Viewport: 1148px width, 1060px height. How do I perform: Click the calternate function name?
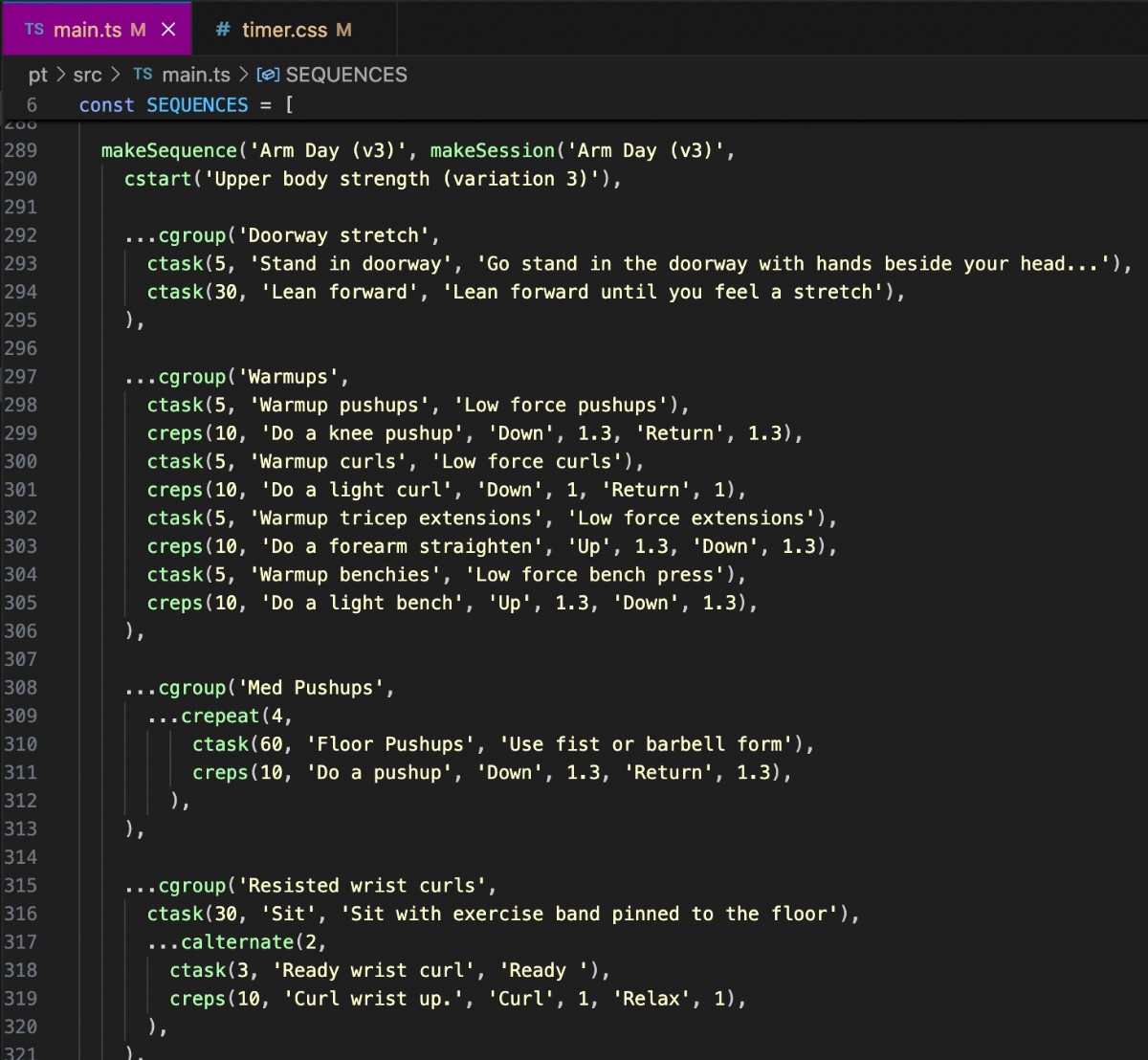[237, 941]
